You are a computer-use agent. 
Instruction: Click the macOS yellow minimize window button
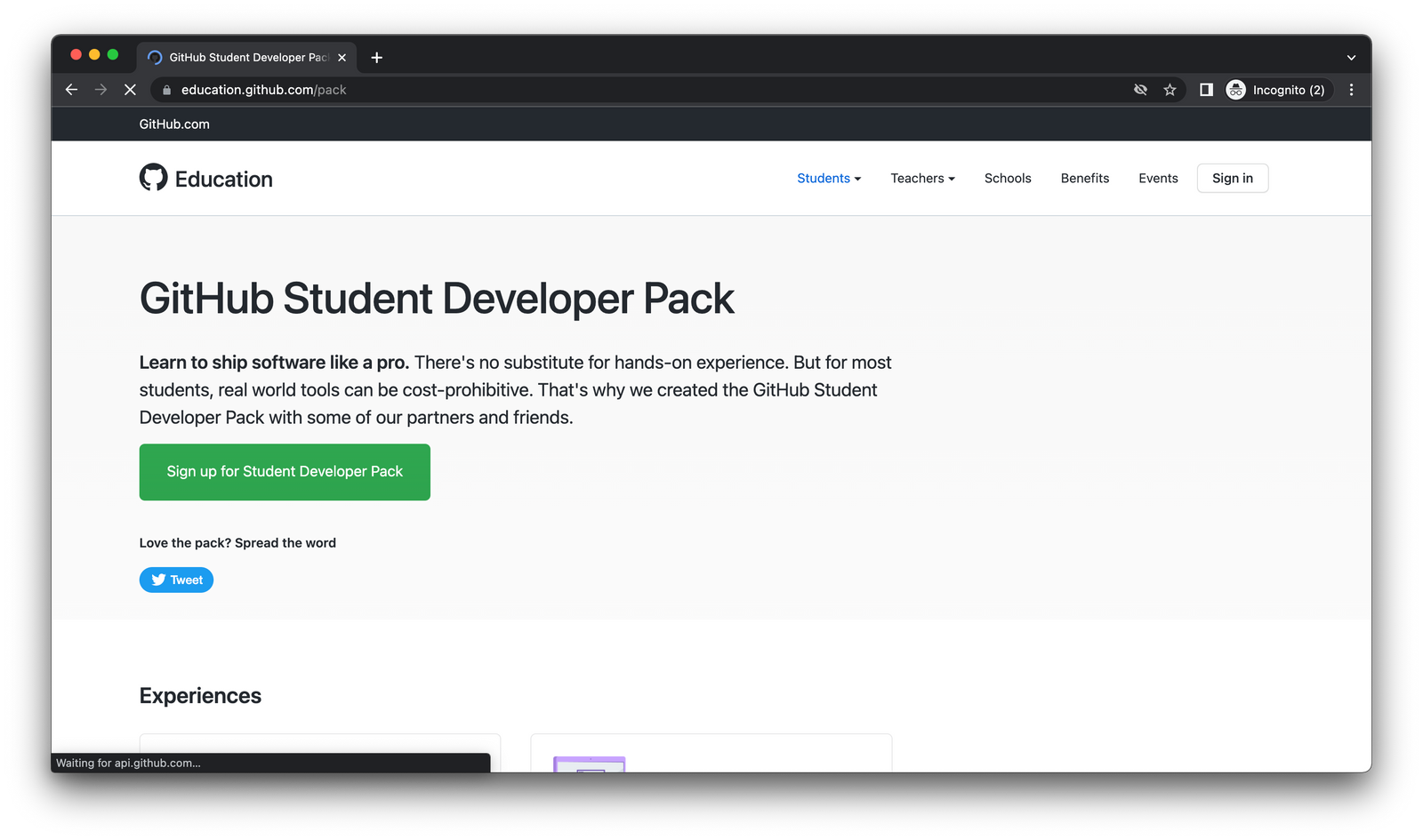click(x=94, y=54)
